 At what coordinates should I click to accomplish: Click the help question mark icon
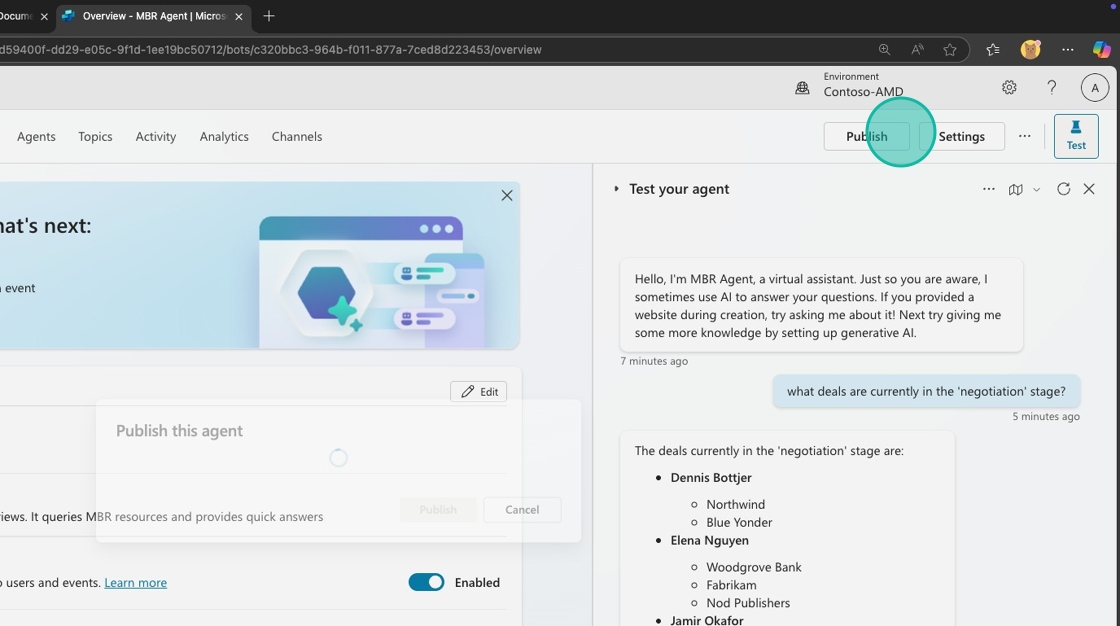(1051, 88)
